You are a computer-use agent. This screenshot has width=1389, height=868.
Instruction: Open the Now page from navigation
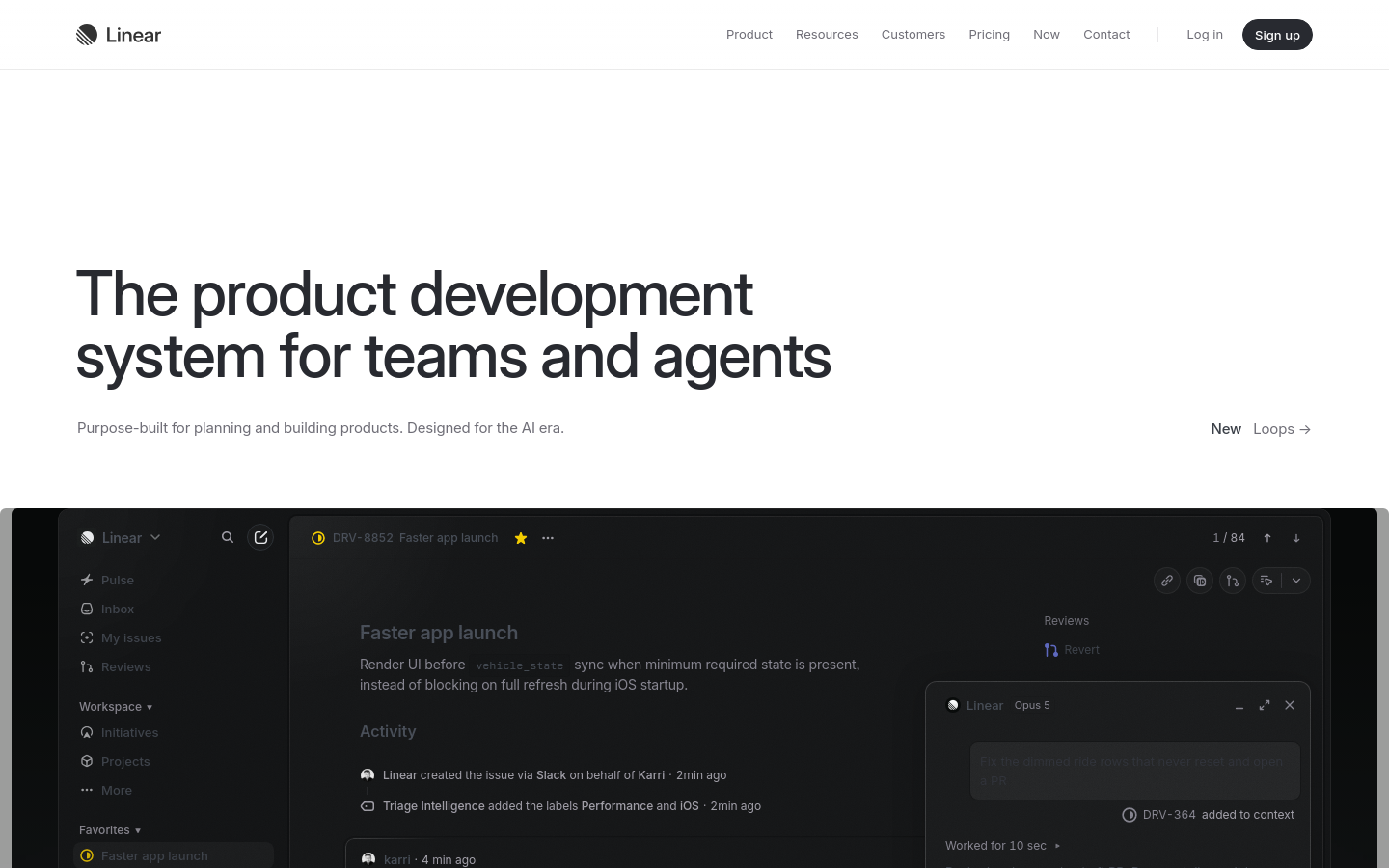coord(1047,35)
